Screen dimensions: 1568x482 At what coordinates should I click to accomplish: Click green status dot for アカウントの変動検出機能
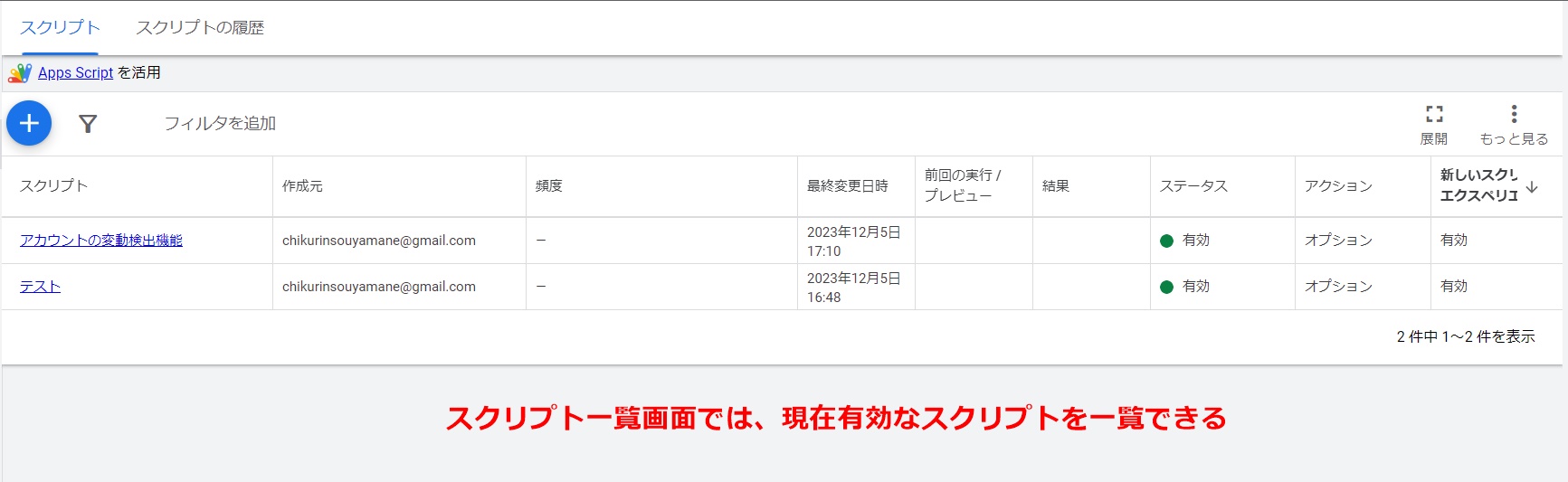1166,241
